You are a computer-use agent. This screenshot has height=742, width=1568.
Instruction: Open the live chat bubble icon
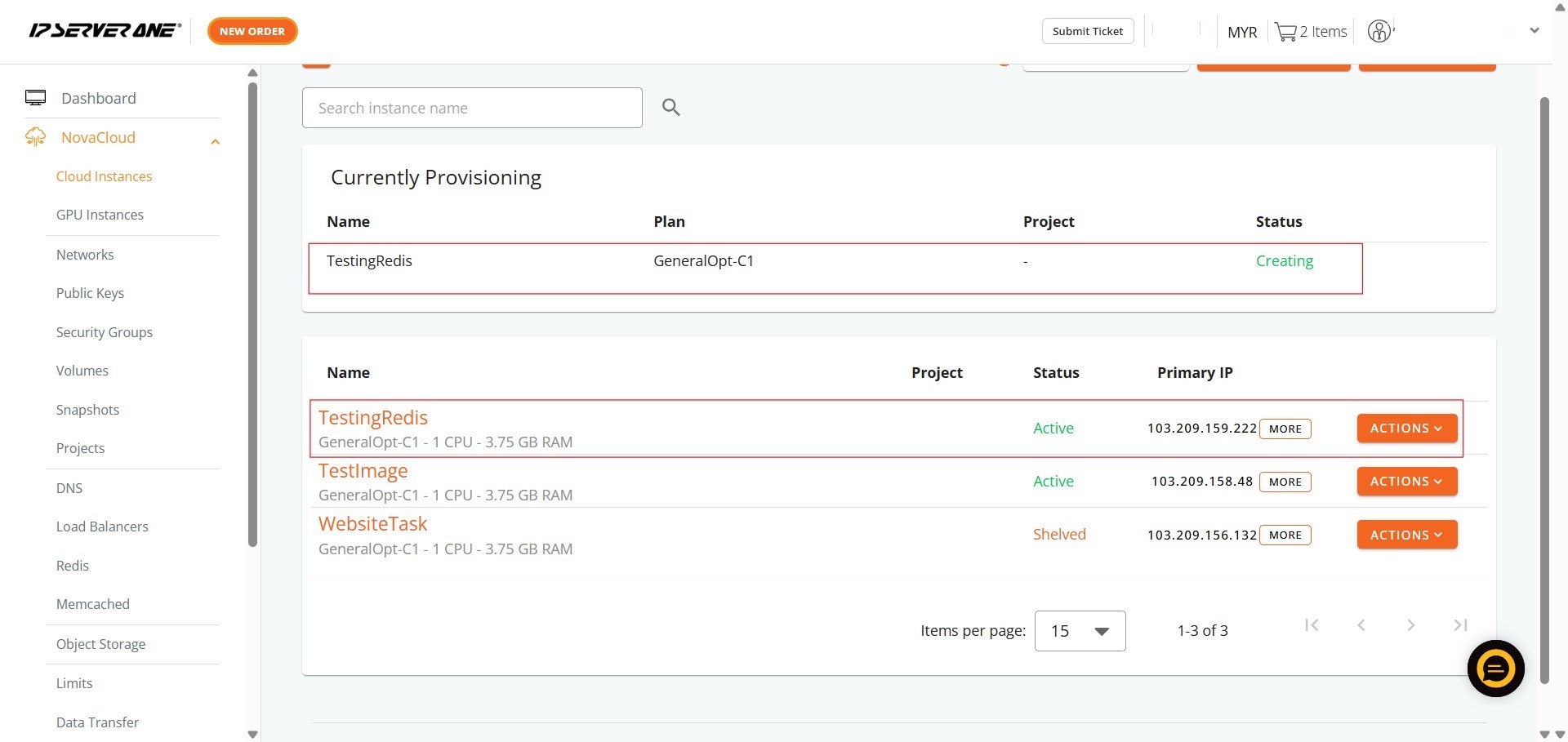(x=1495, y=669)
